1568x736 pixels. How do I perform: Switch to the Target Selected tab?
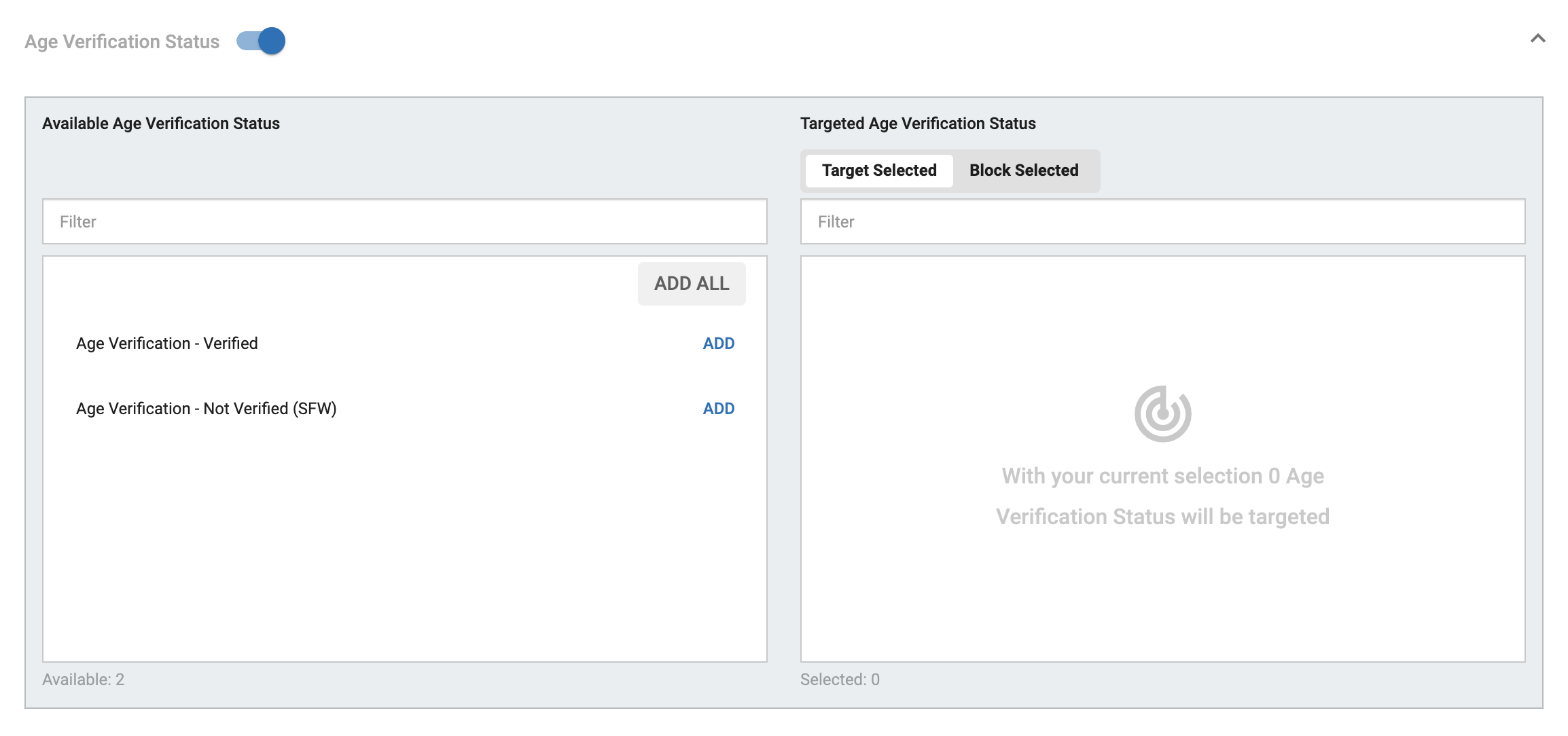878,170
